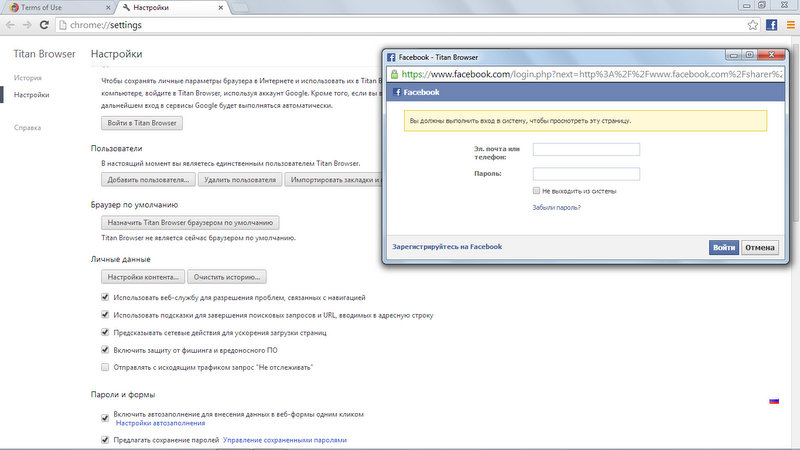Screen dimensions: 800x450
Task: Toggle search suggestions in address bar checkbox
Action: pyautogui.click(x=105, y=315)
